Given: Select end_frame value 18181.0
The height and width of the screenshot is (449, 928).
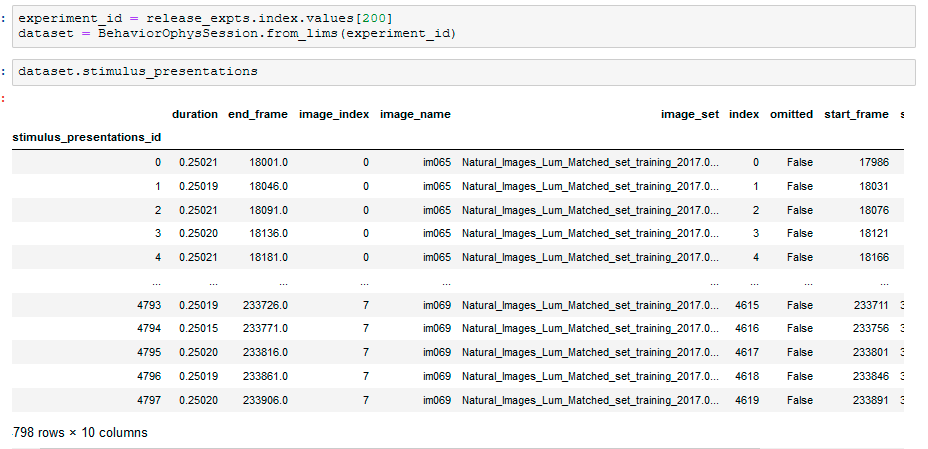Looking at the screenshot, I should pyautogui.click(x=269, y=257).
